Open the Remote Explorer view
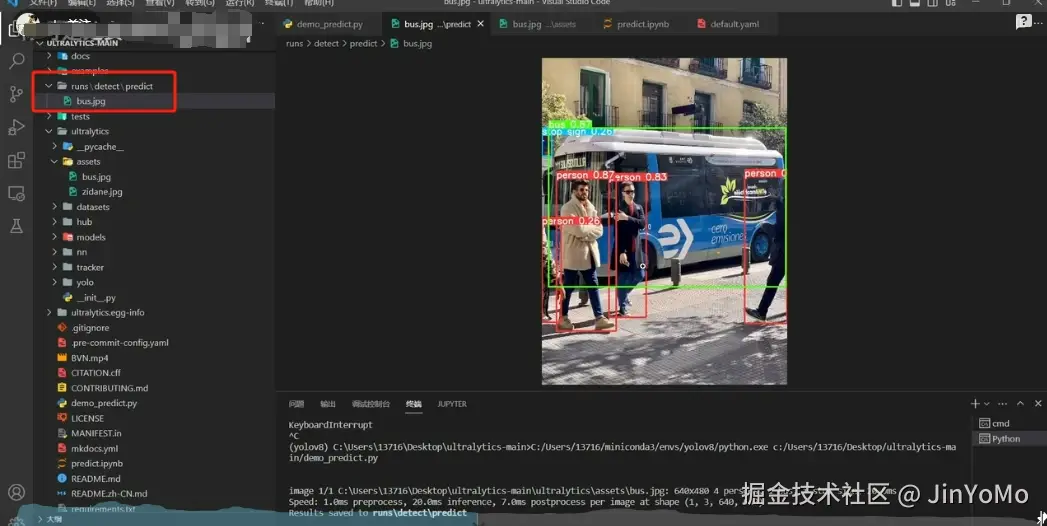 coord(17,194)
